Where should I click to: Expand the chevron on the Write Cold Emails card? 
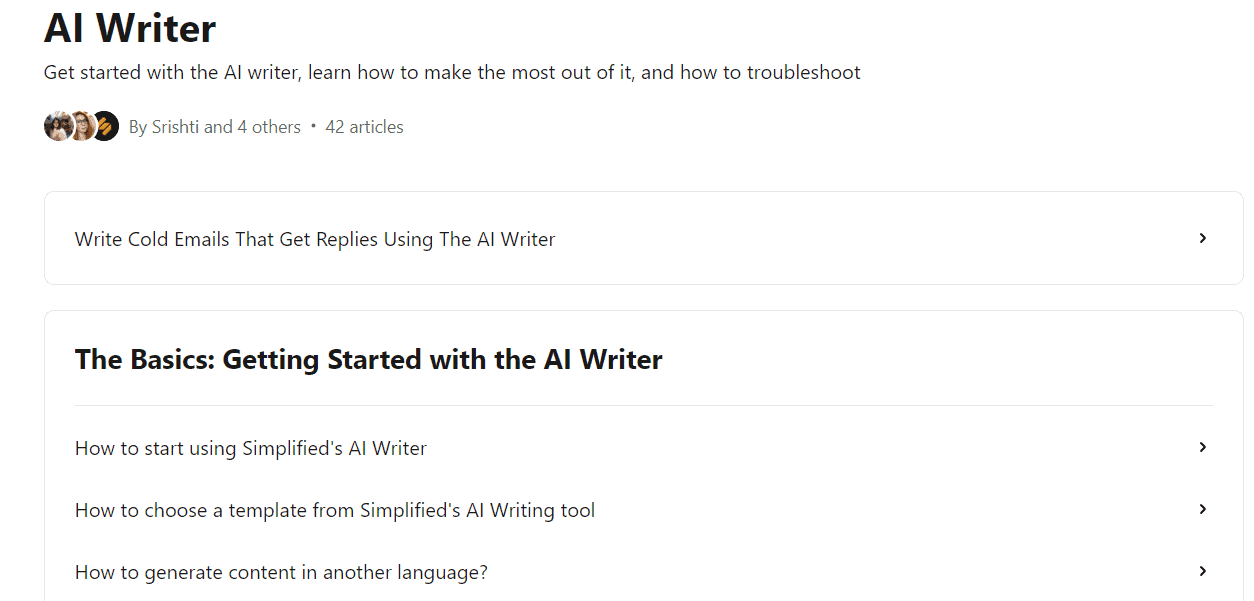click(1202, 238)
